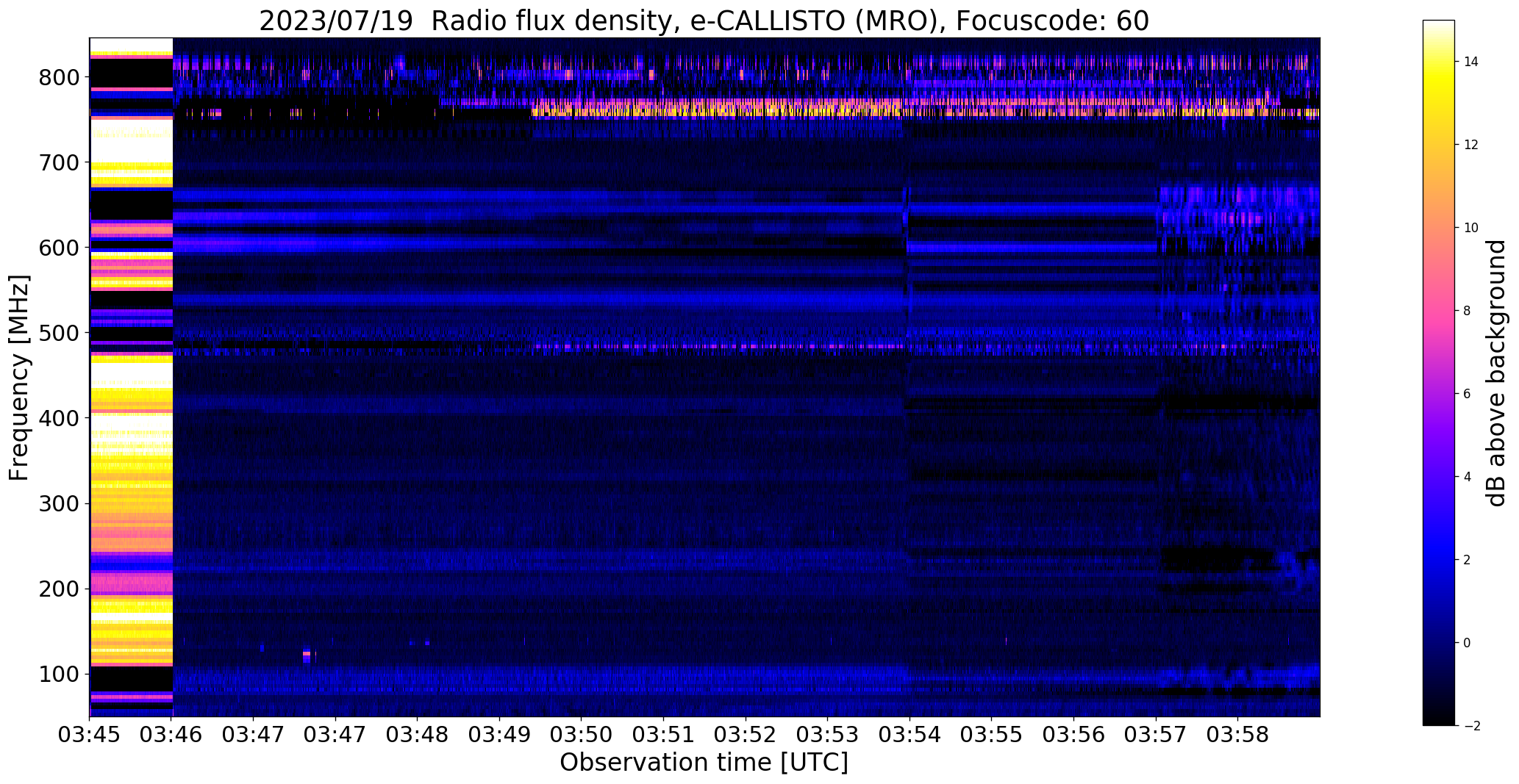Viewport: 1519px width, 784px height.
Task: Click the 03:58 time tick label
Action: [1238, 736]
